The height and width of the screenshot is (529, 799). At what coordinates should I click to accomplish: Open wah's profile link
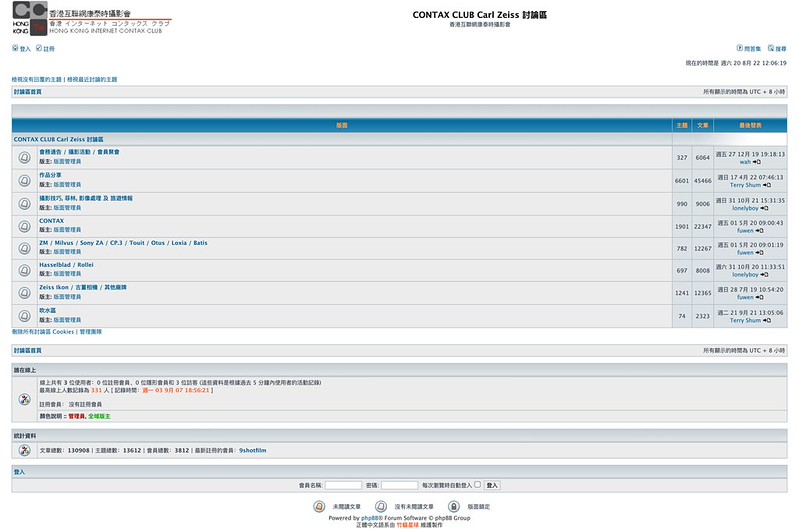[x=745, y=162]
